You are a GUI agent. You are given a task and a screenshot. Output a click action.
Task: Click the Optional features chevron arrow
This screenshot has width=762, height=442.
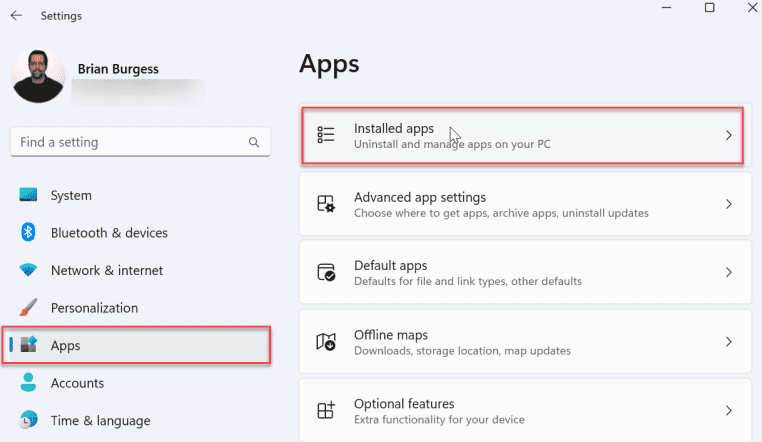[729, 410]
